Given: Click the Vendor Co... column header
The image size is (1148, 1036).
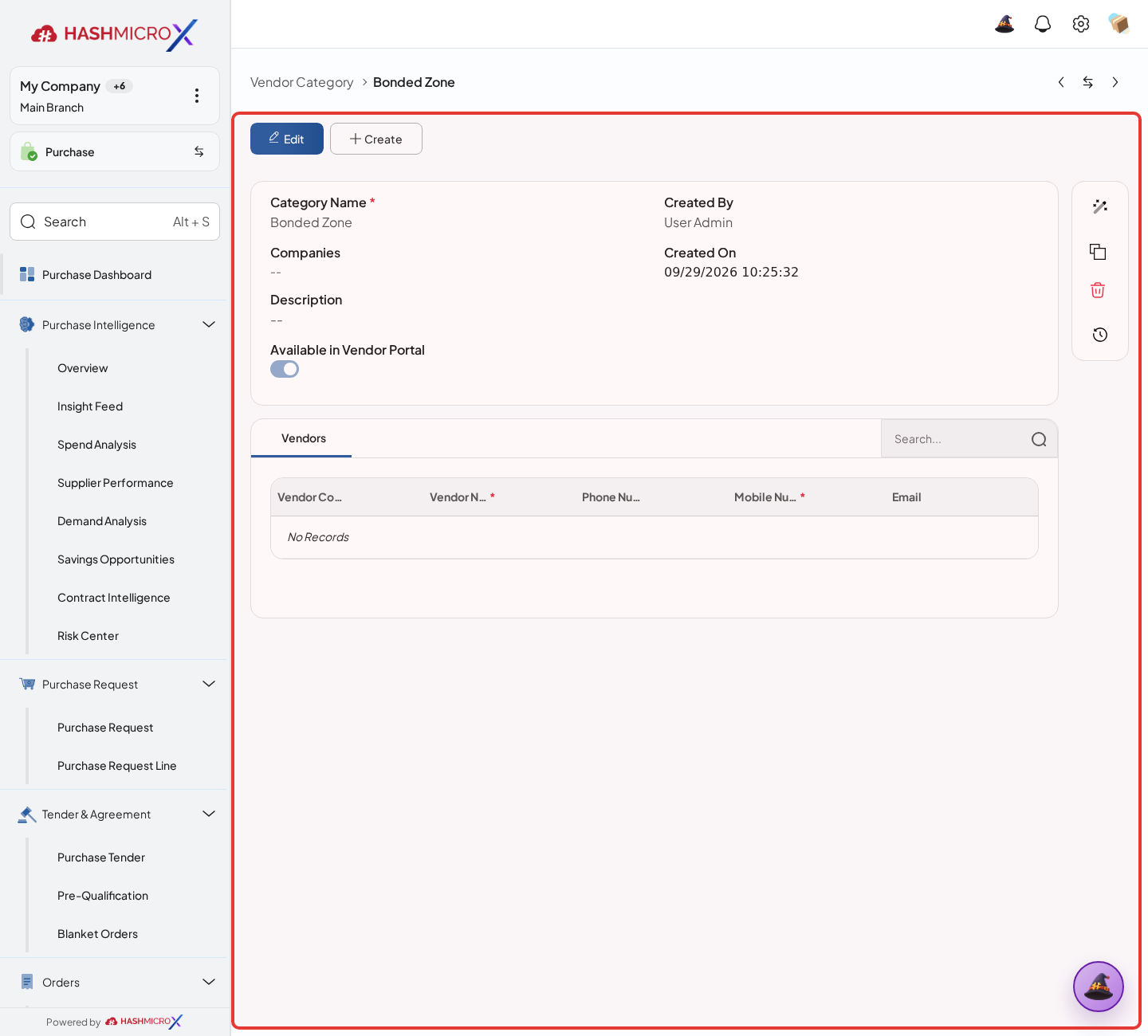Looking at the screenshot, I should (309, 497).
